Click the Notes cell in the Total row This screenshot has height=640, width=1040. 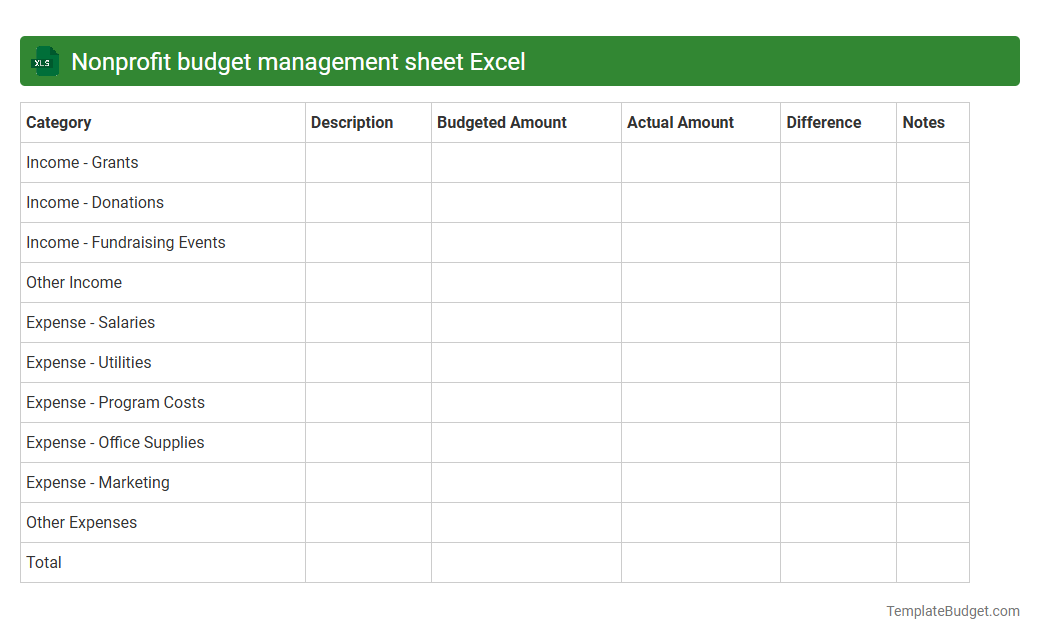932,562
